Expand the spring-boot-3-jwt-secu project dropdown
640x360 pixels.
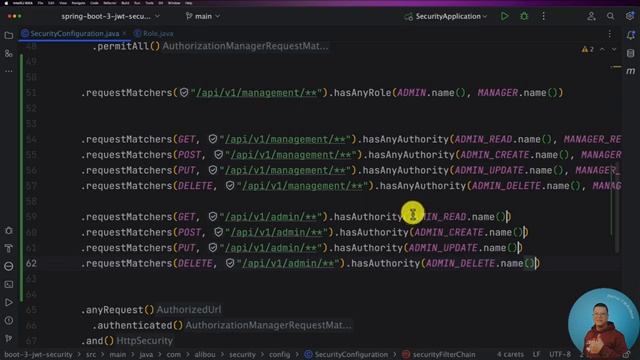coord(111,16)
